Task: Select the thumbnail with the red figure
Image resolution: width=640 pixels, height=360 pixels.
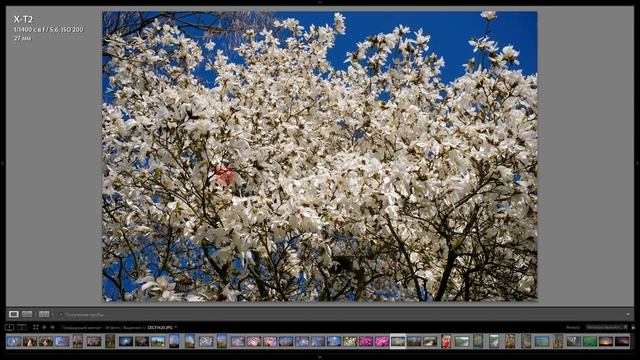Action: (446, 341)
